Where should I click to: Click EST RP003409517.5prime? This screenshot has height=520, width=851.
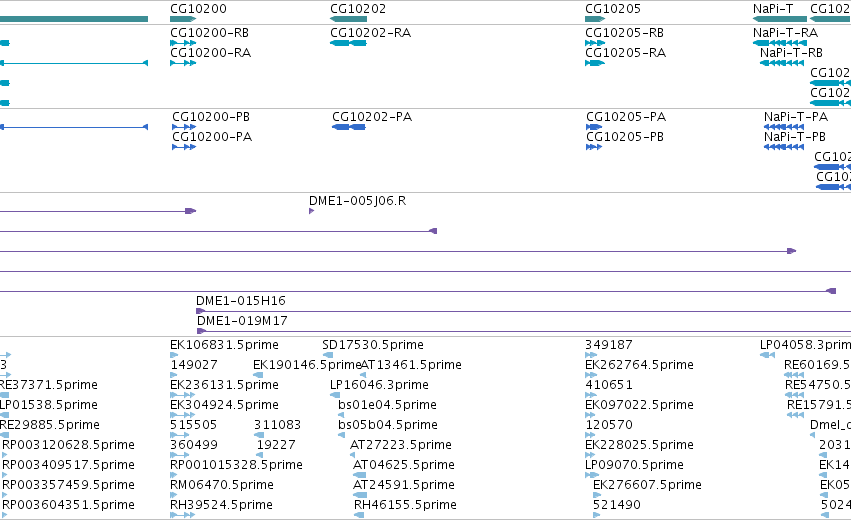(x=68, y=465)
